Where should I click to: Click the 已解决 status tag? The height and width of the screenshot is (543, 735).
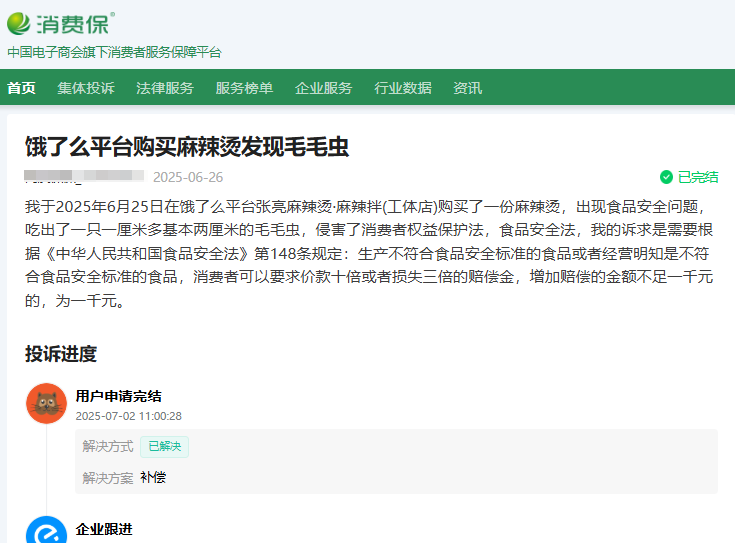(165, 446)
